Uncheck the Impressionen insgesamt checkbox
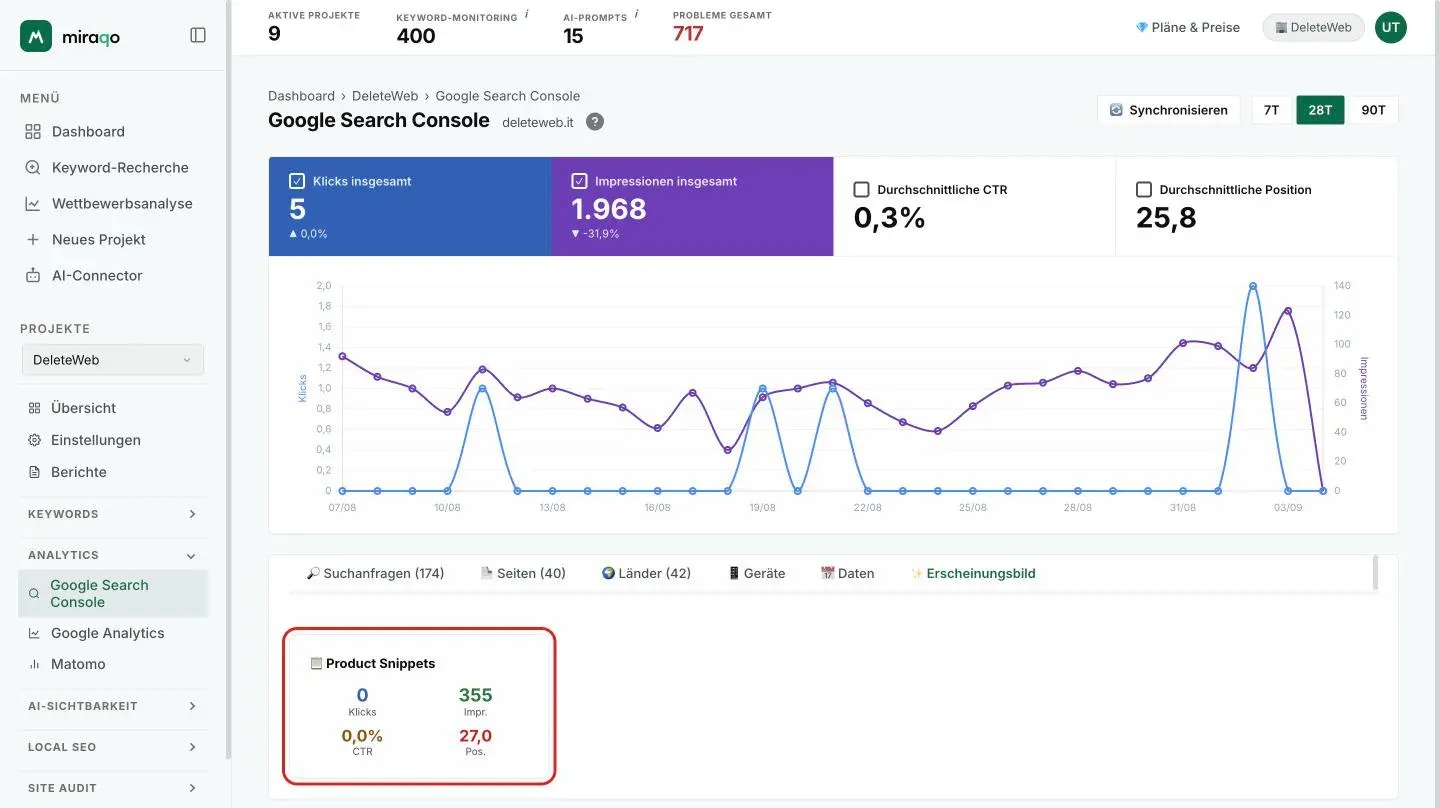 579,181
